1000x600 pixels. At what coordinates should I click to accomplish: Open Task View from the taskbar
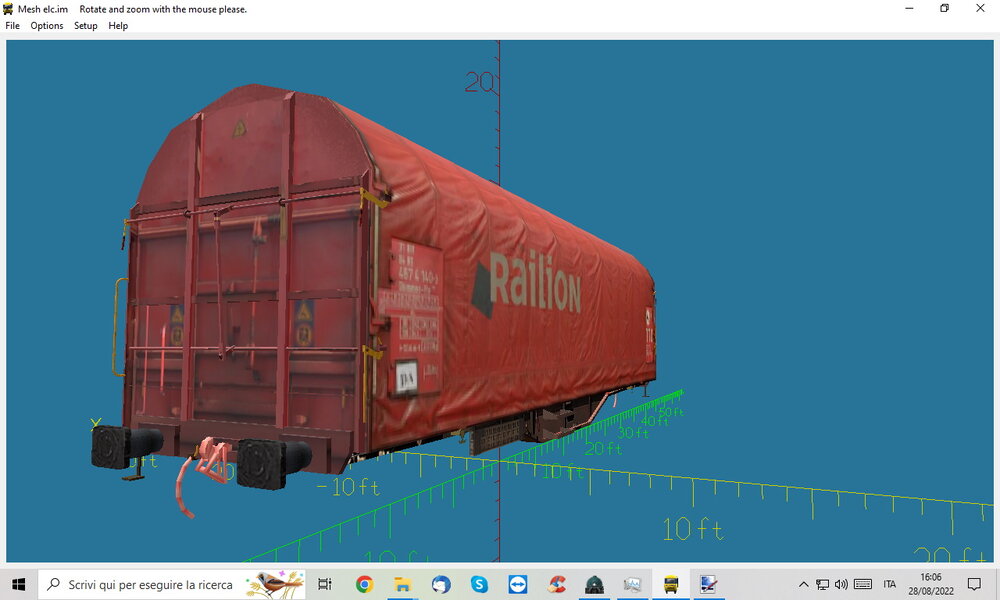click(x=325, y=584)
